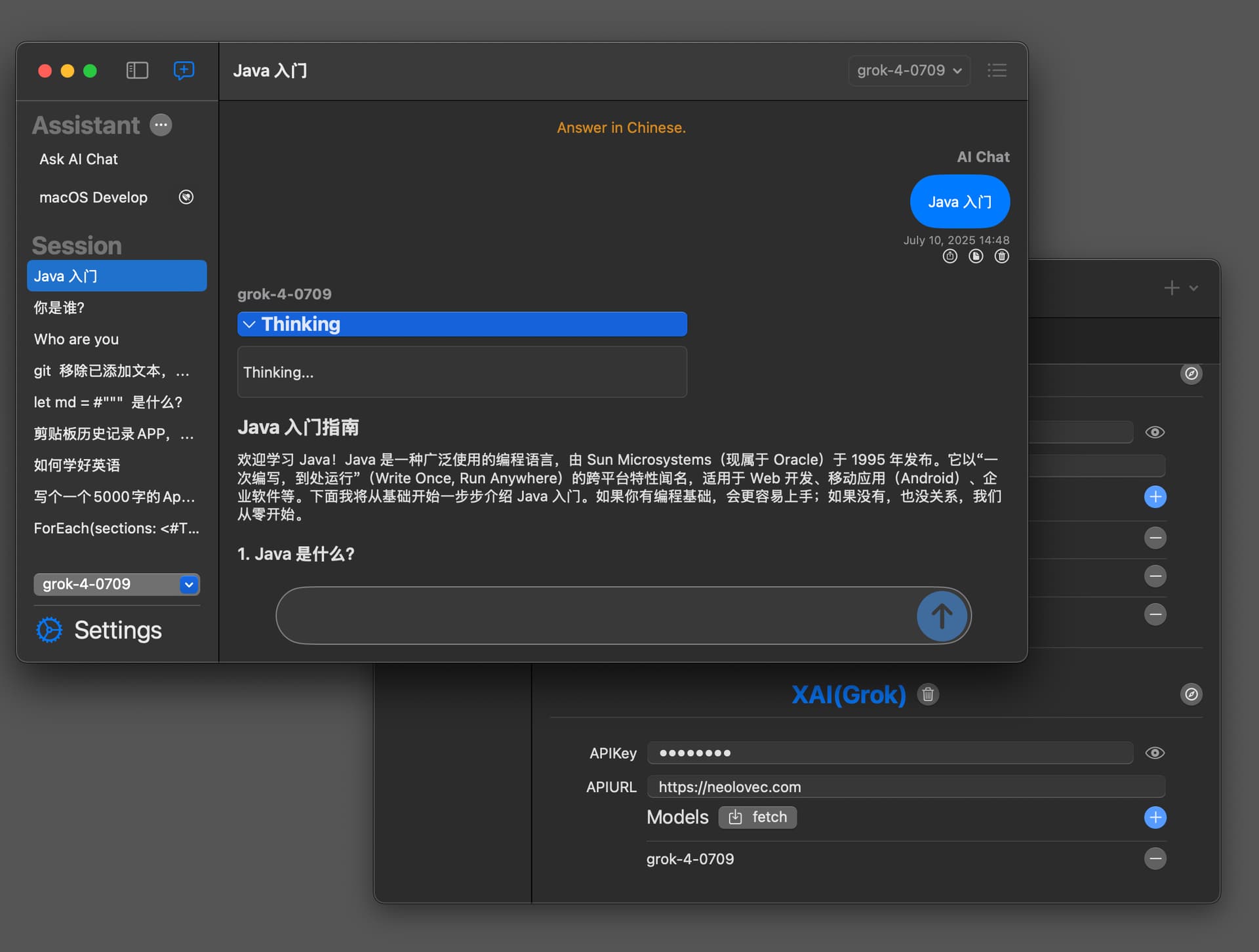Click the grok-4-0709 label above Thinking

click(284, 294)
